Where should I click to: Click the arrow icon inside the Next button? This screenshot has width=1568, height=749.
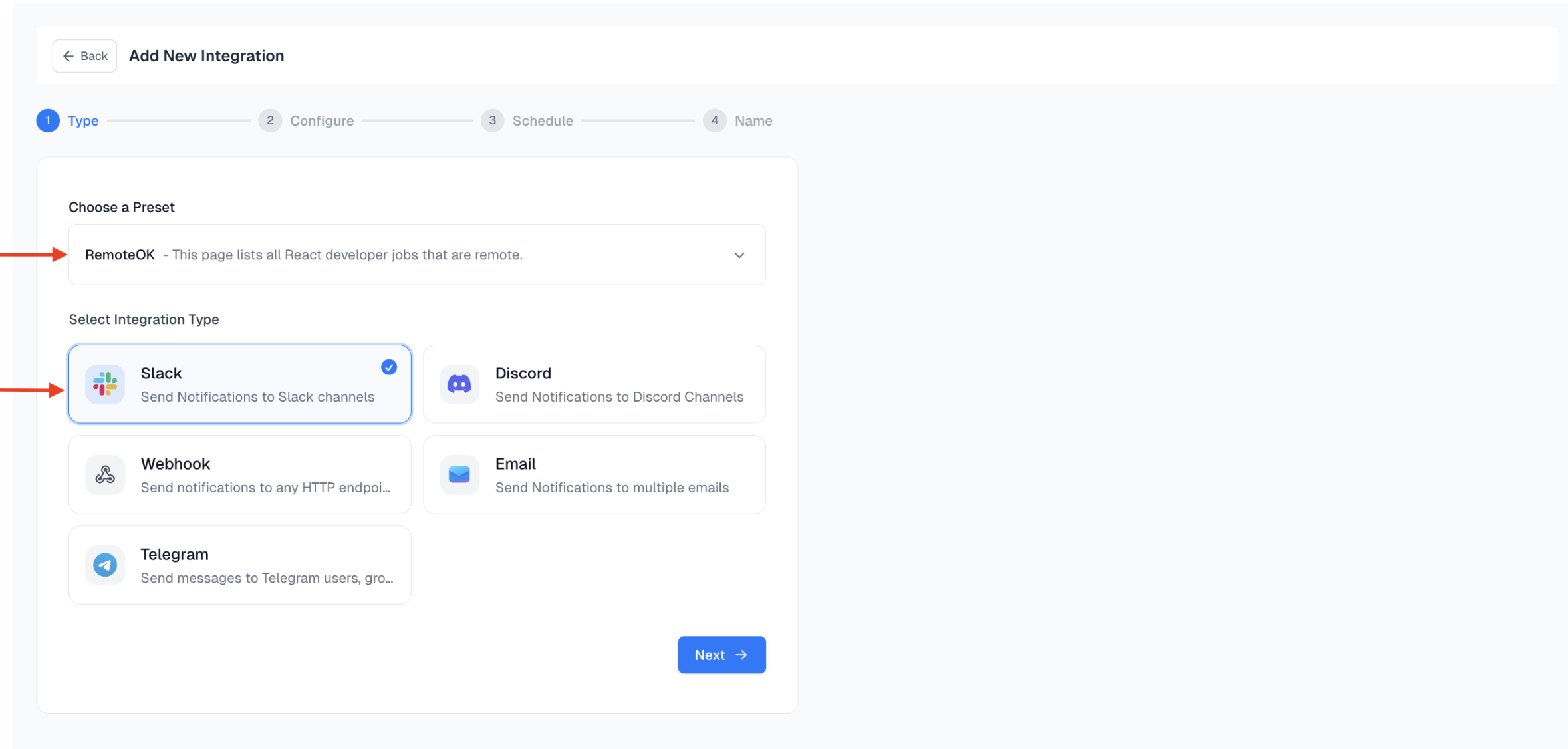tap(741, 655)
